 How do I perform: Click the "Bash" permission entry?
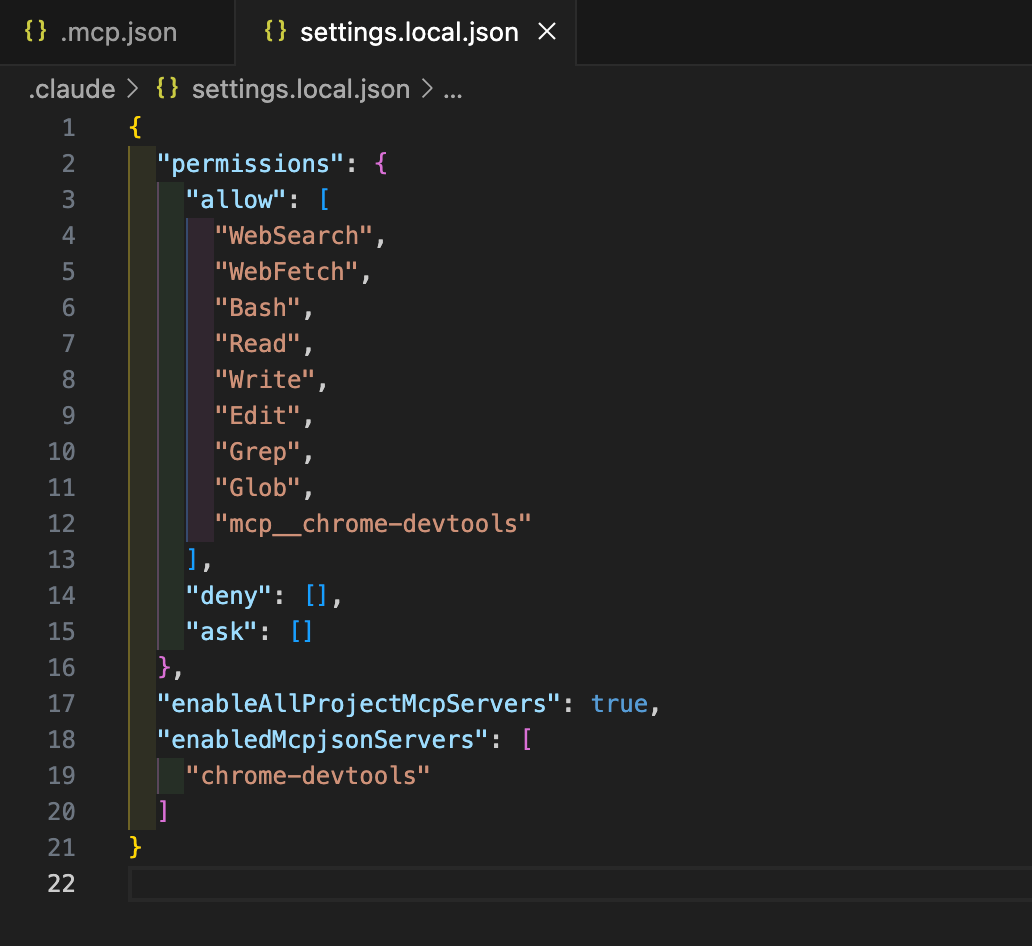coord(258,307)
